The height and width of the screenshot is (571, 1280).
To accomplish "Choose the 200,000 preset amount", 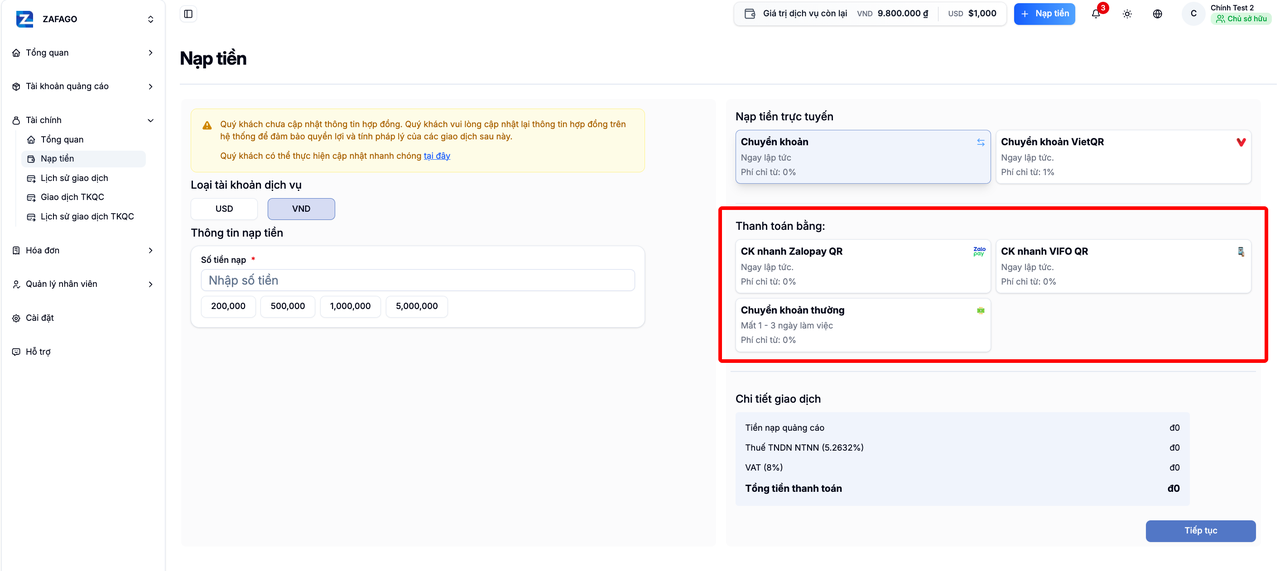I will 228,306.
